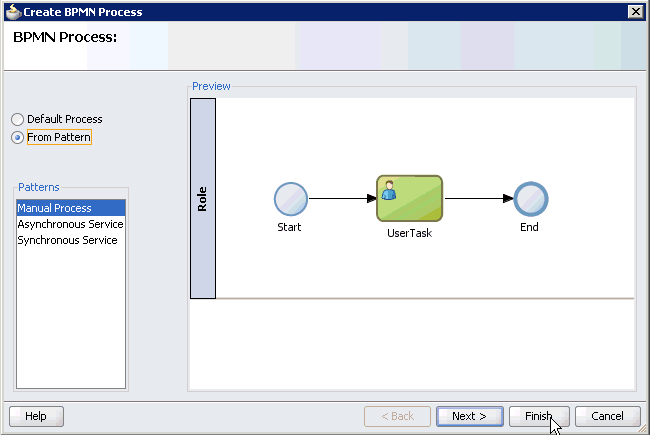Screen dimensions: 650x435
Task: Click the Start event circle in preview
Action: click(291, 199)
